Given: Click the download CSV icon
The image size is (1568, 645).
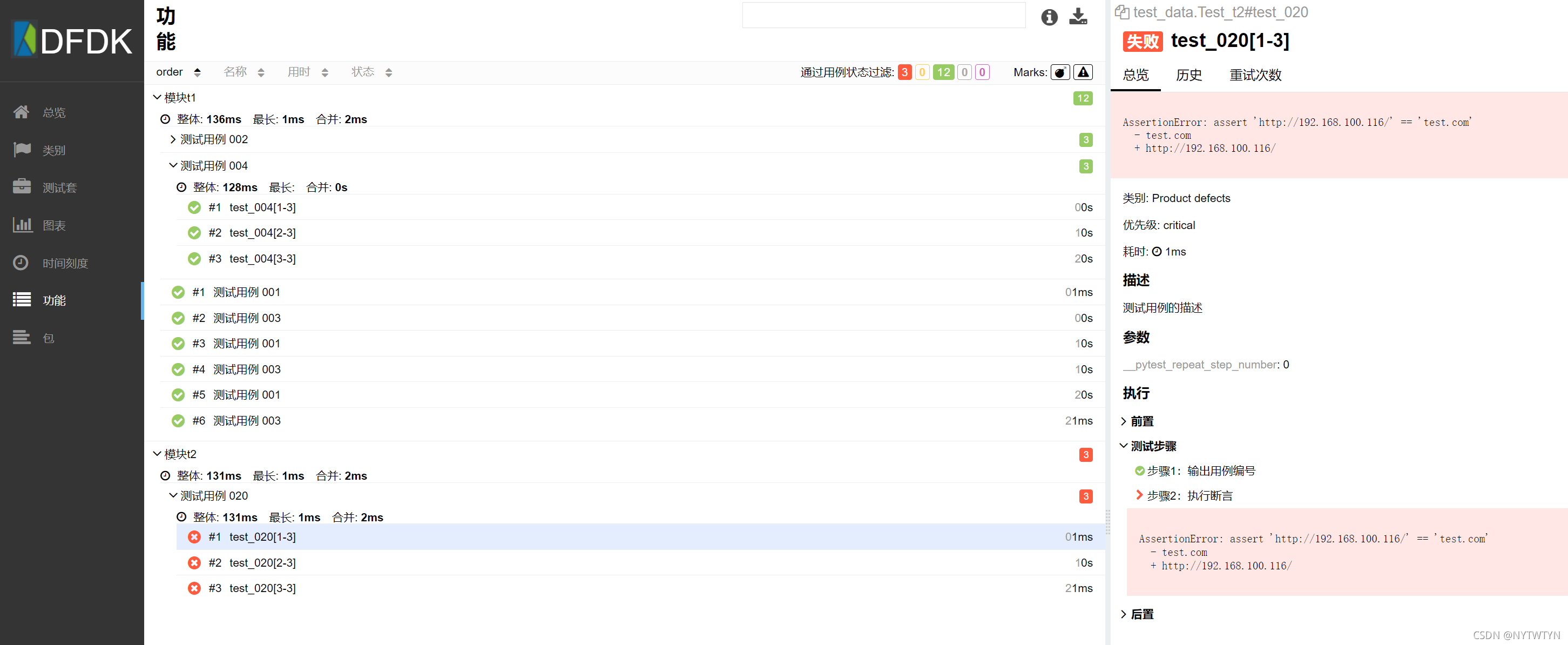Looking at the screenshot, I should click(1078, 16).
